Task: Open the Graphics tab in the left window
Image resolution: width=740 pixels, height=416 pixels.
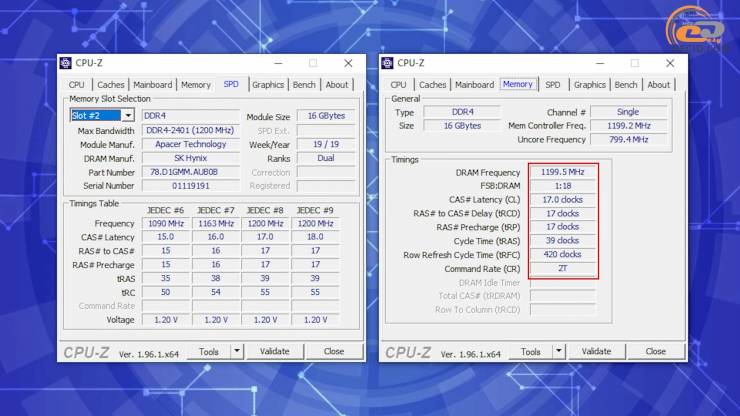Action: [x=268, y=85]
